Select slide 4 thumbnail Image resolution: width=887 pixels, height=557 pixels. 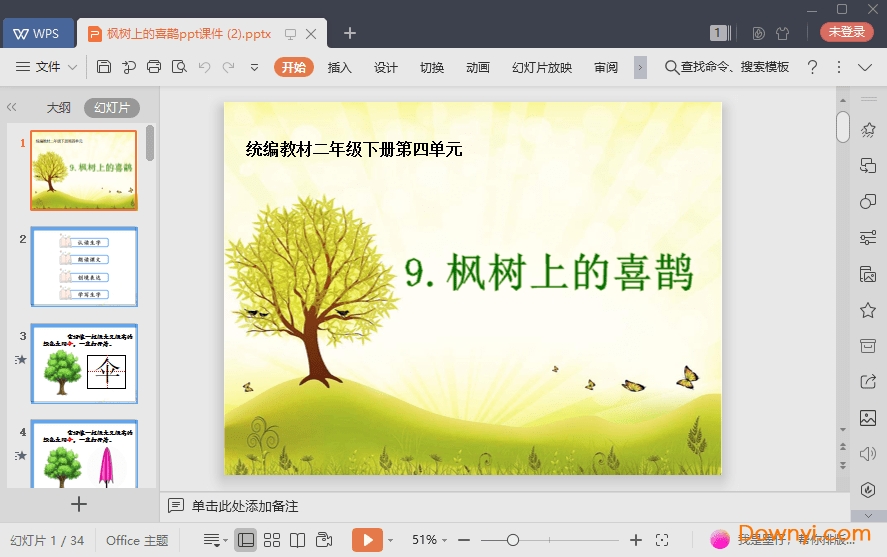pyautogui.click(x=84, y=454)
